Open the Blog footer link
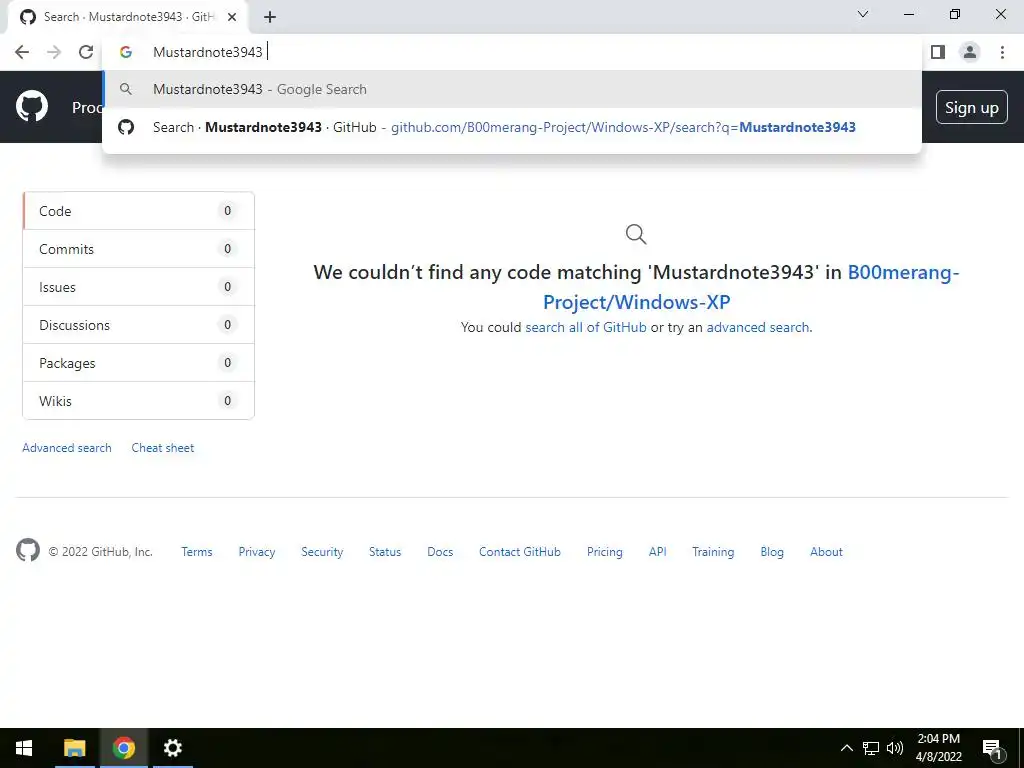The width and height of the screenshot is (1024, 768). [x=772, y=552]
